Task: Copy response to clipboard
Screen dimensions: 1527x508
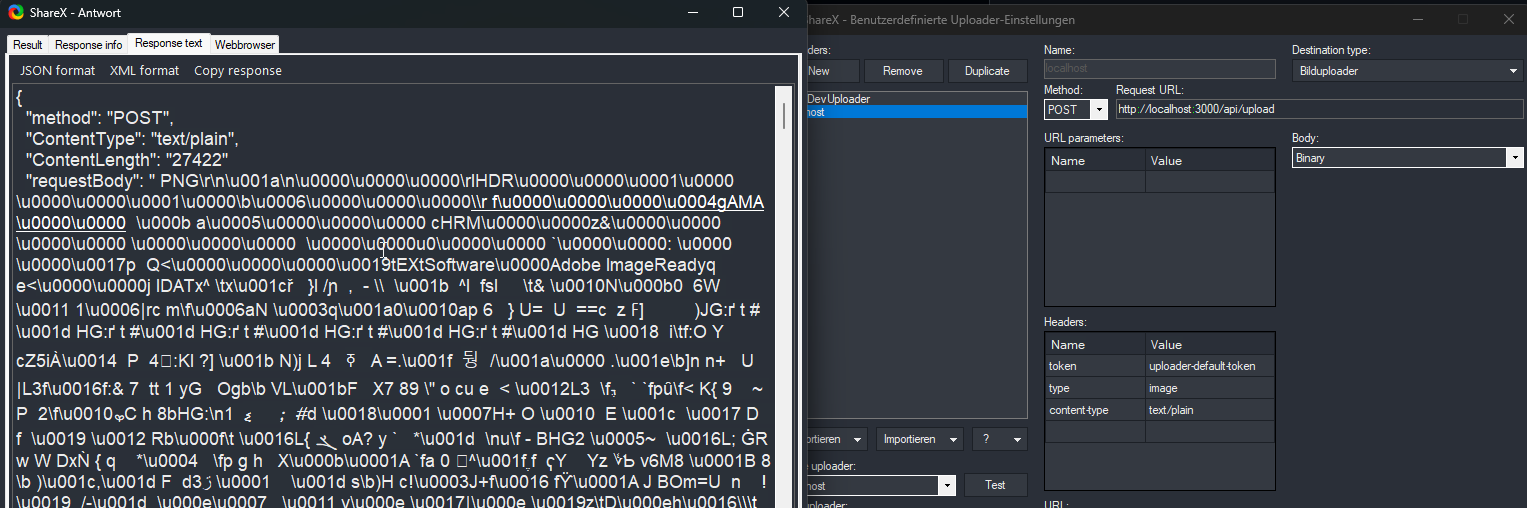Action: (238, 70)
